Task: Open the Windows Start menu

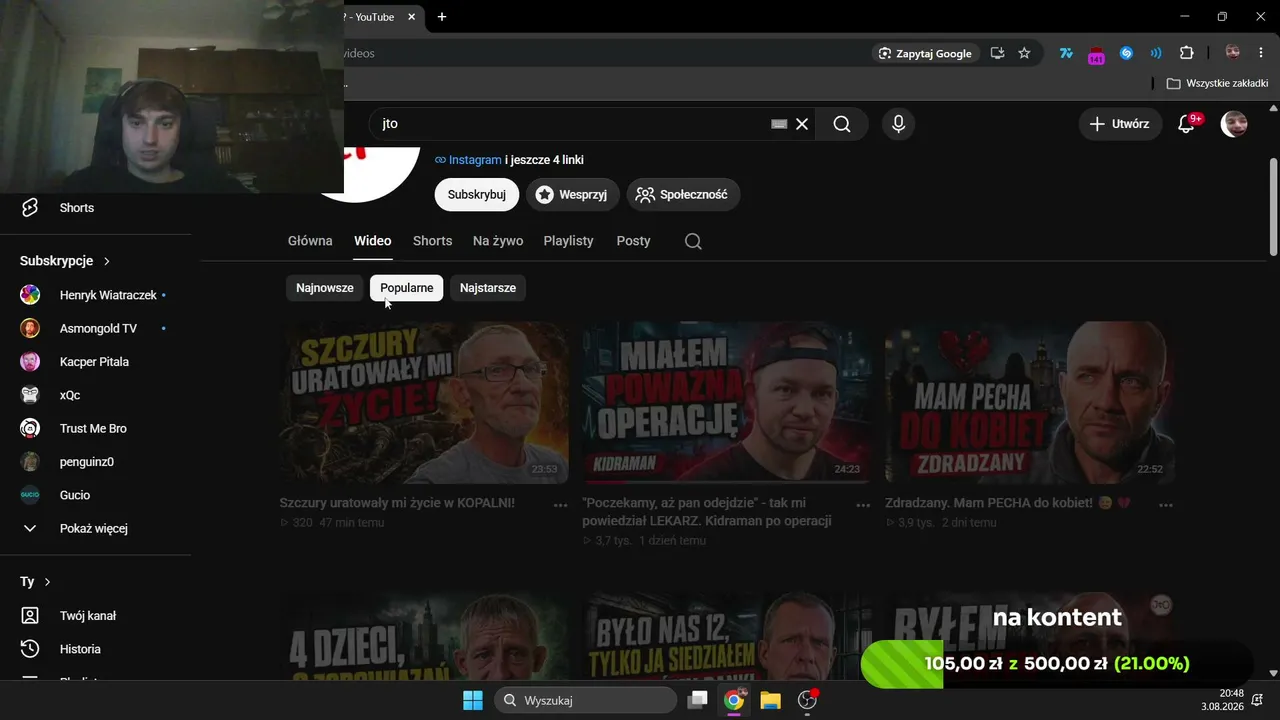Action: tap(473, 700)
